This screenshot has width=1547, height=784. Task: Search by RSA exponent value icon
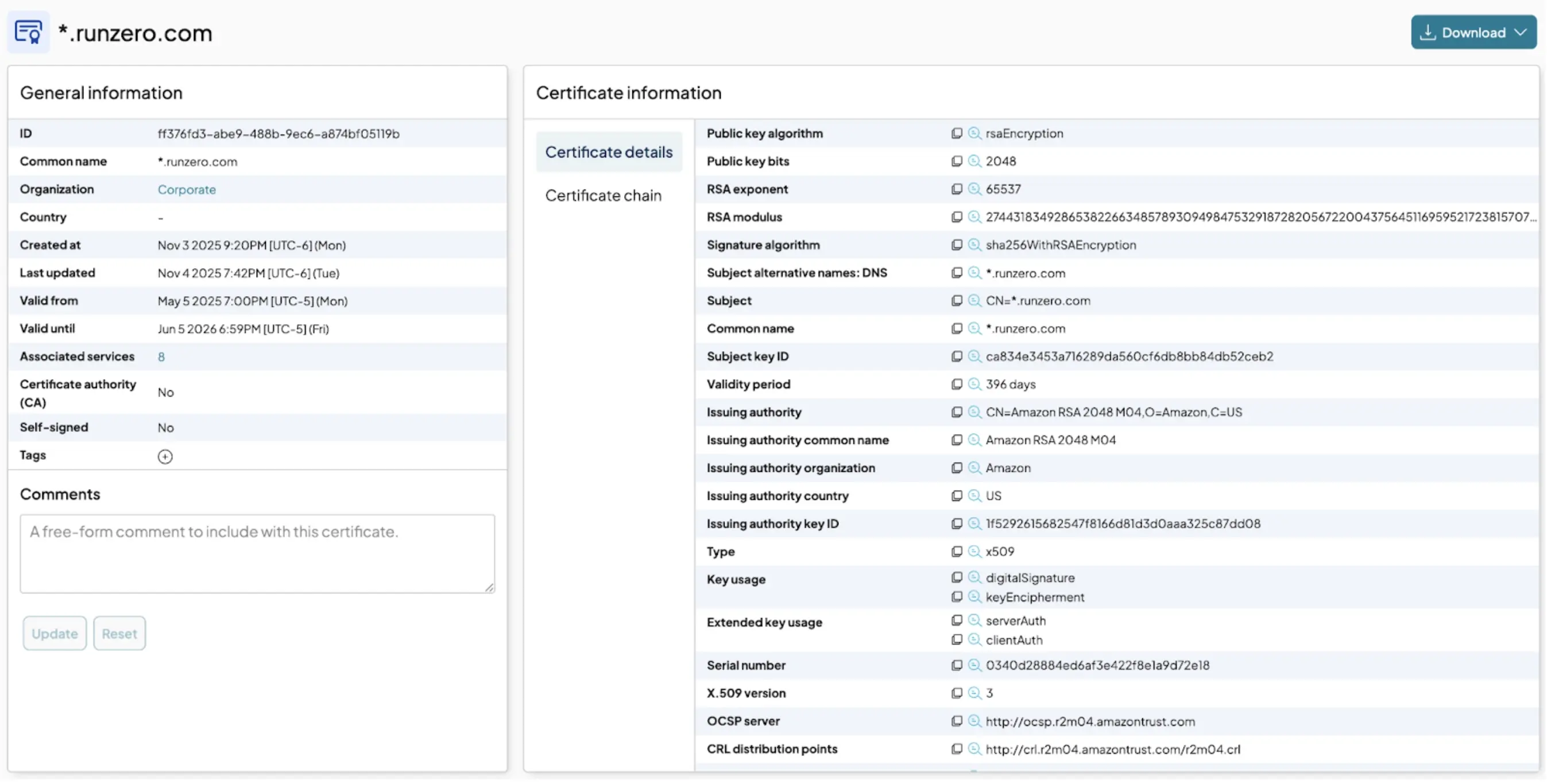coord(974,189)
